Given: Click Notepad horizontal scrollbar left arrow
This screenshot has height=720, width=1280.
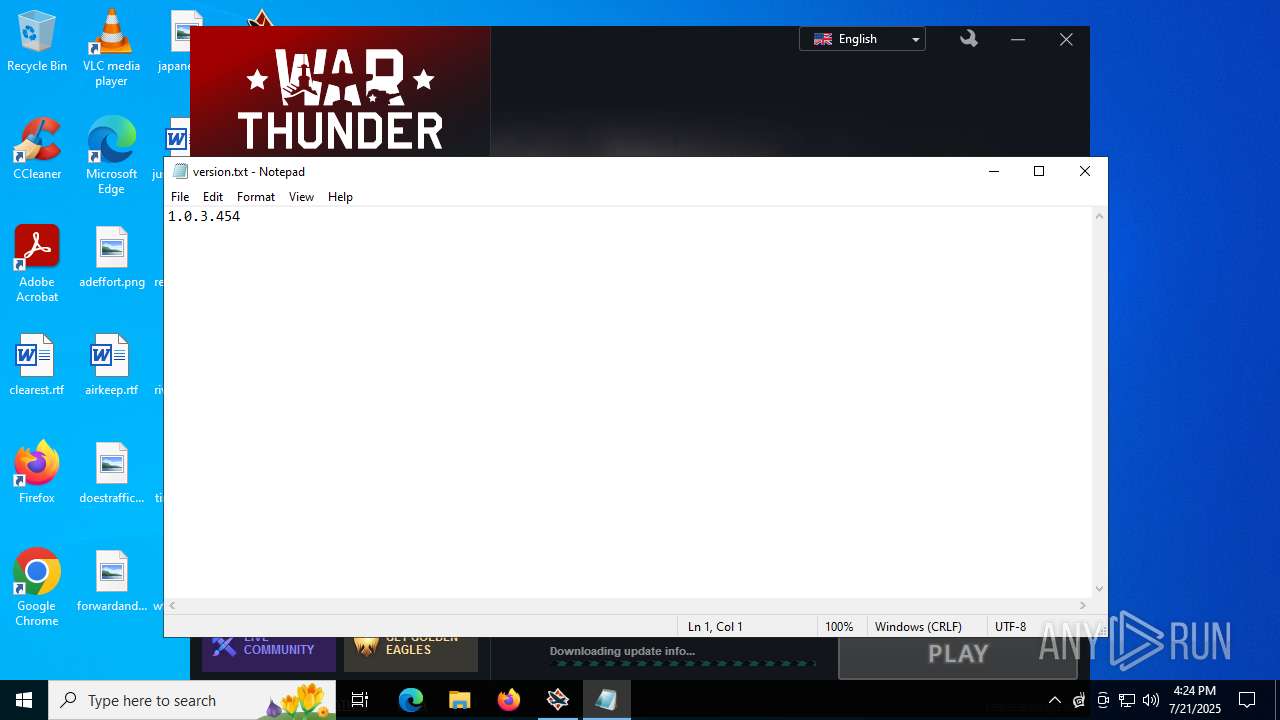Looking at the screenshot, I should pos(173,606).
